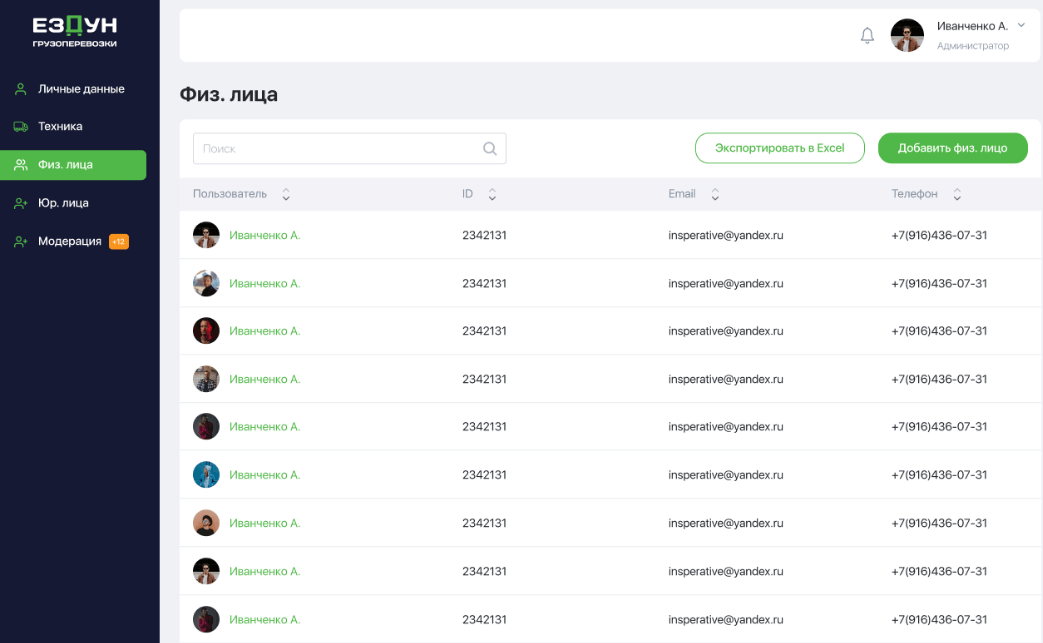The height and width of the screenshot is (643, 1043).
Task: Click the Личные данные person icon
Action: tap(20, 89)
